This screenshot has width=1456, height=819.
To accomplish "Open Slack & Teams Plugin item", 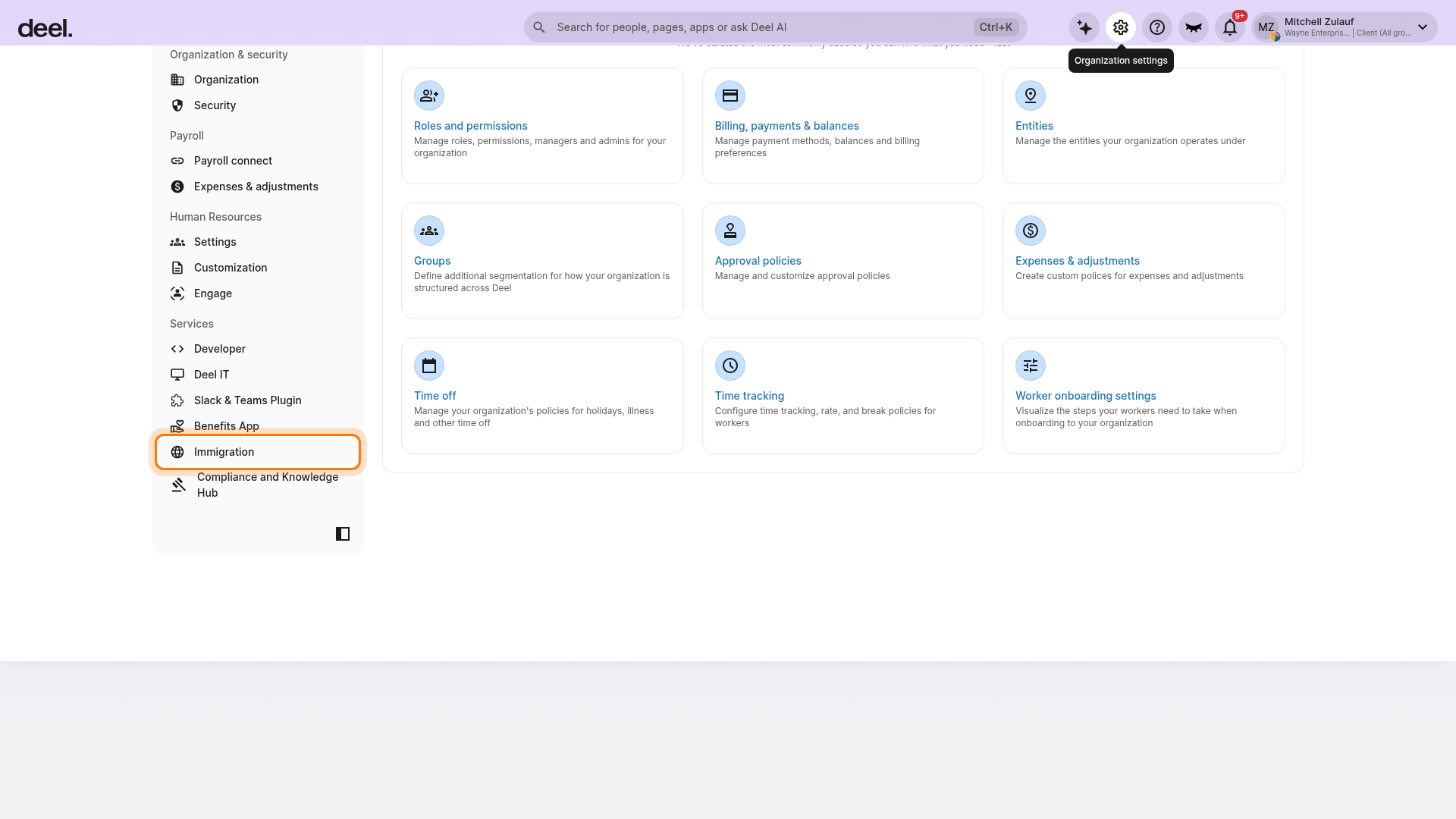I will pos(258,400).
